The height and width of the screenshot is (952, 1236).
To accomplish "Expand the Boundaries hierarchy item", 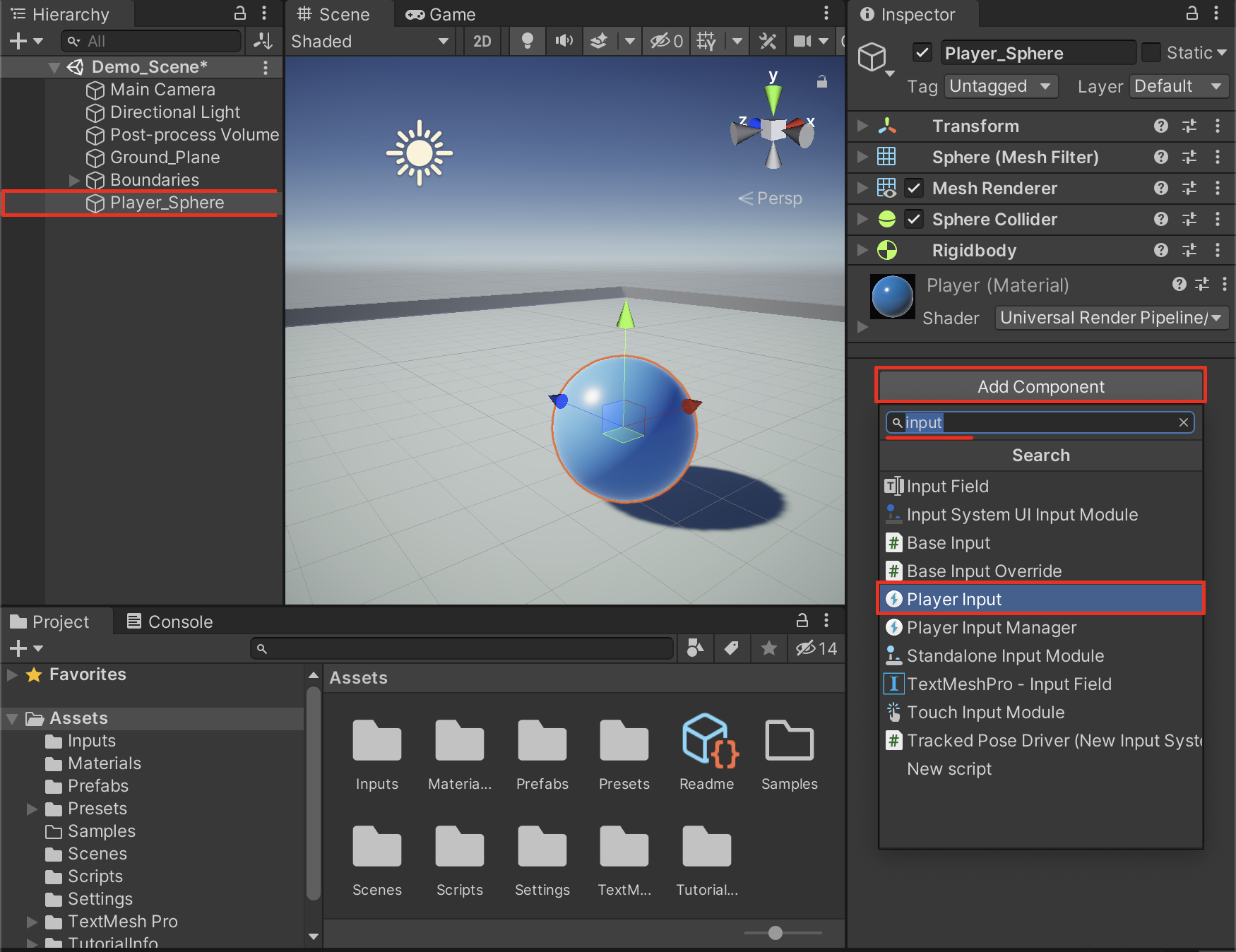I will [74, 180].
